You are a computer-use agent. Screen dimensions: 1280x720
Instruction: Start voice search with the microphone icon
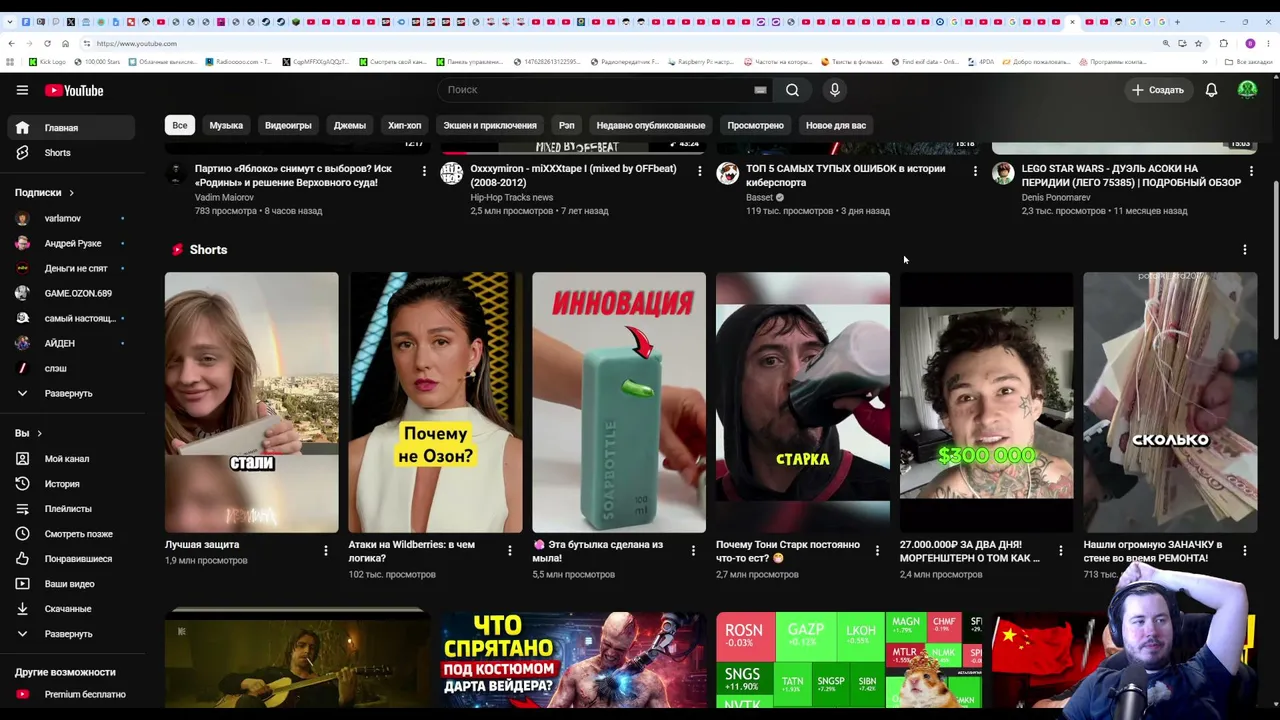tap(834, 90)
